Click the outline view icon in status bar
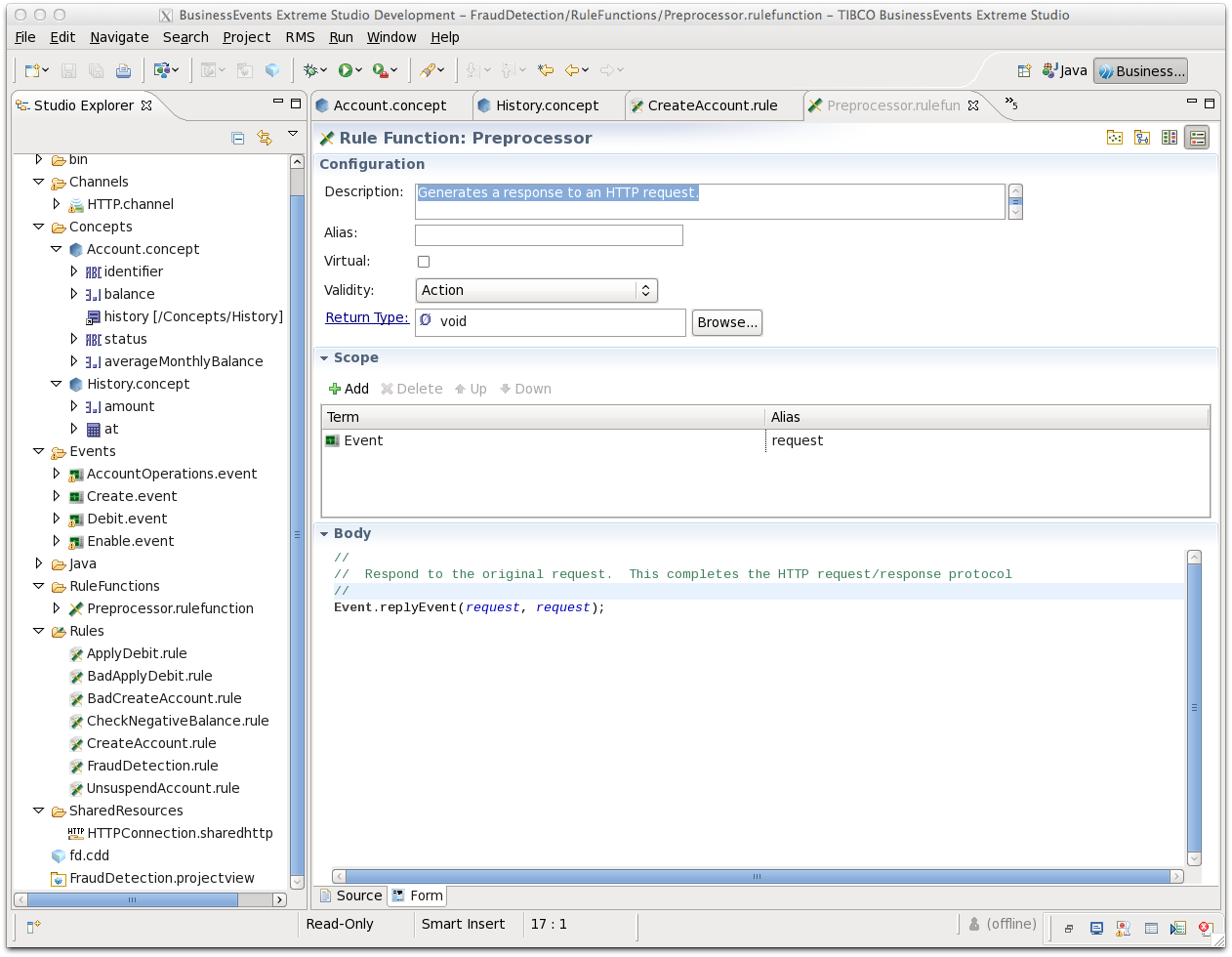1232x957 pixels. [1178, 928]
